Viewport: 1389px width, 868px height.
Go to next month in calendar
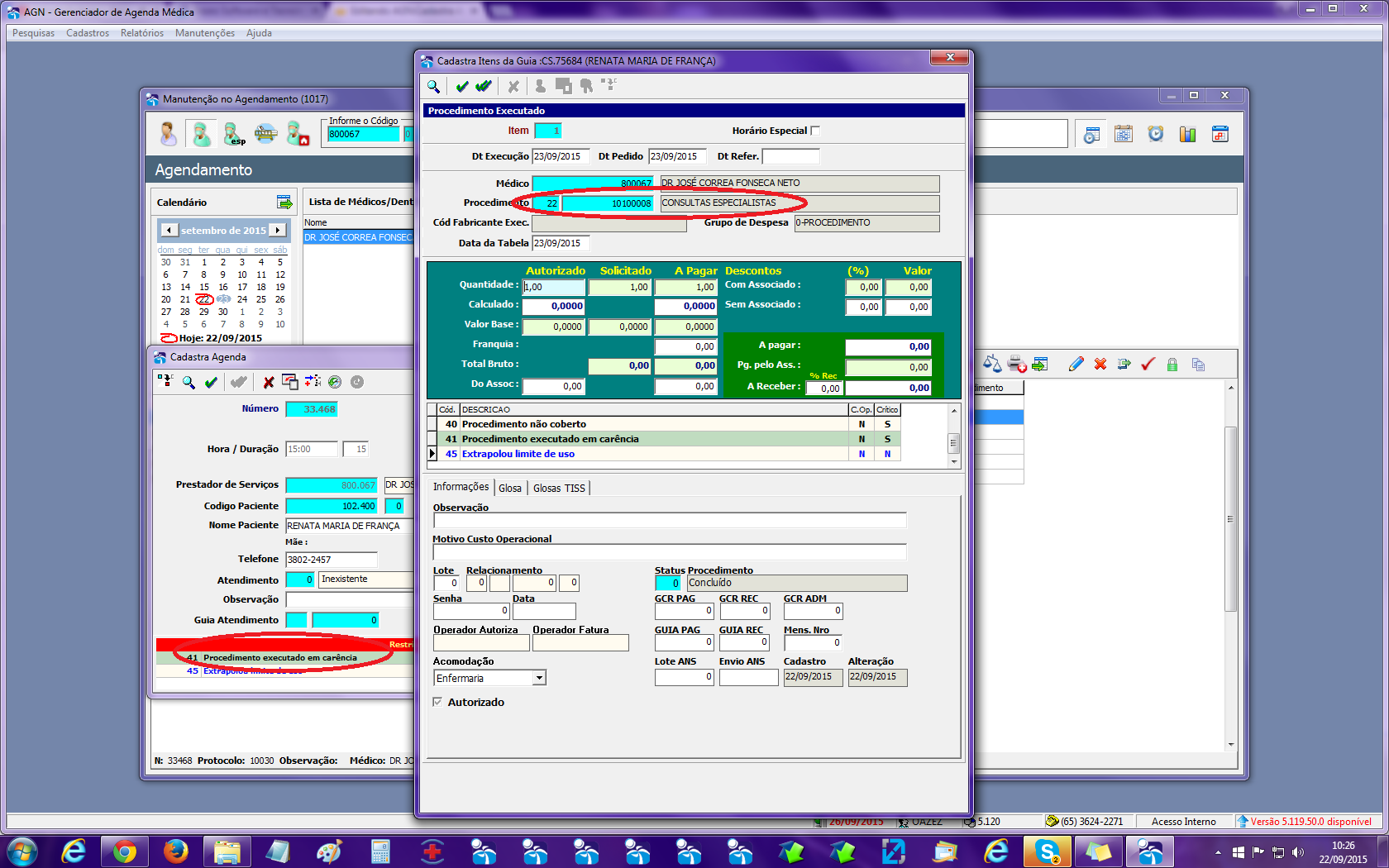(278, 230)
